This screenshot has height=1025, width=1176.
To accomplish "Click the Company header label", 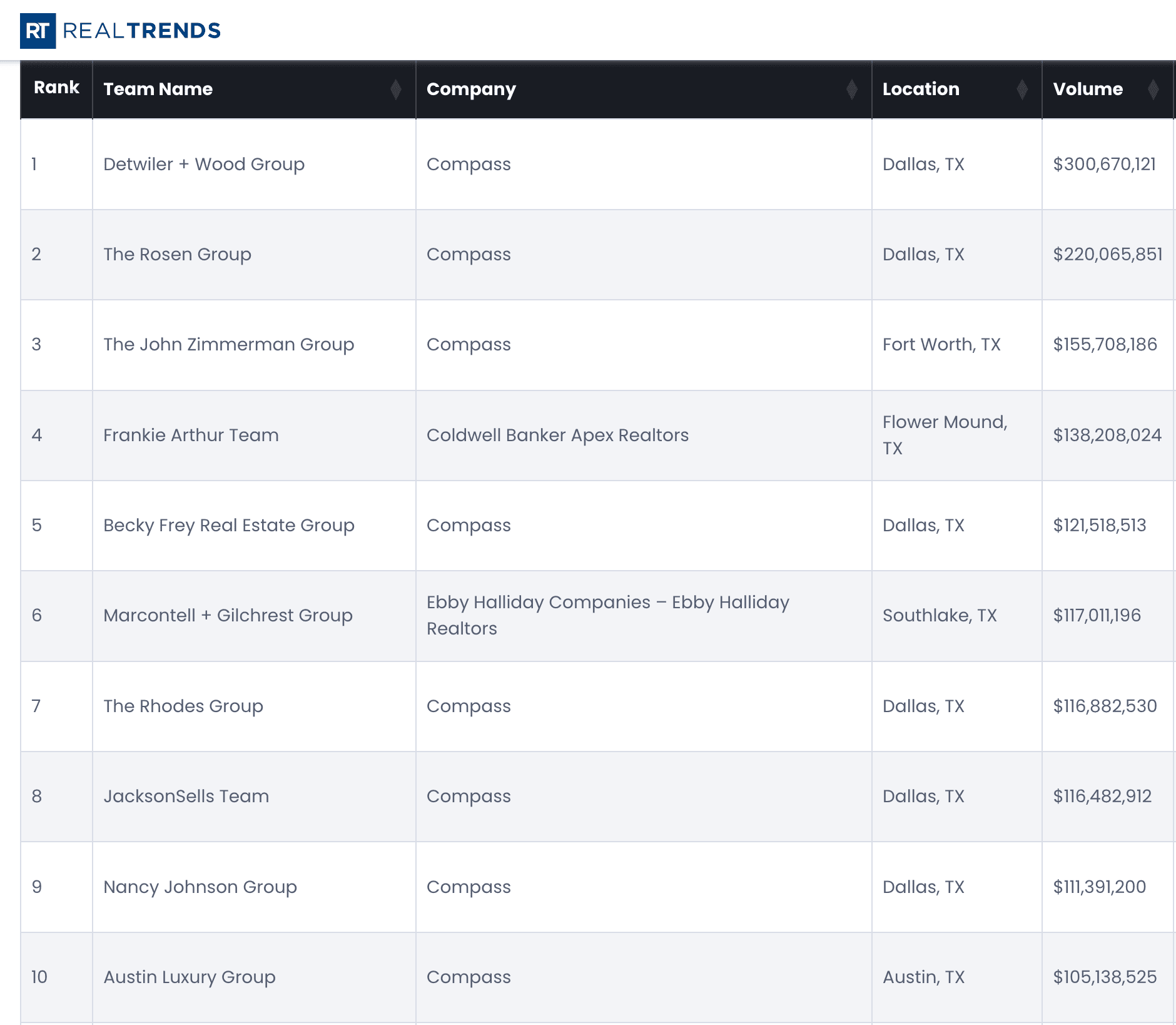I will pos(471,89).
